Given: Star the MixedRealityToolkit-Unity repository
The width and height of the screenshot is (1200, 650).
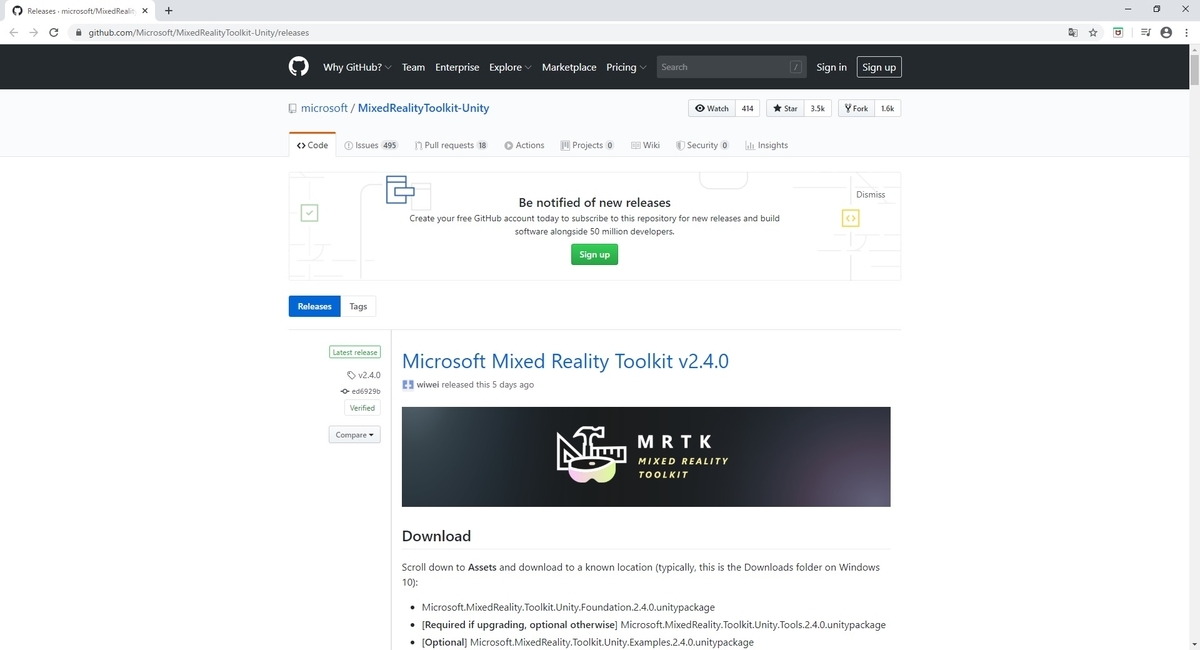Looking at the screenshot, I should (x=785, y=107).
